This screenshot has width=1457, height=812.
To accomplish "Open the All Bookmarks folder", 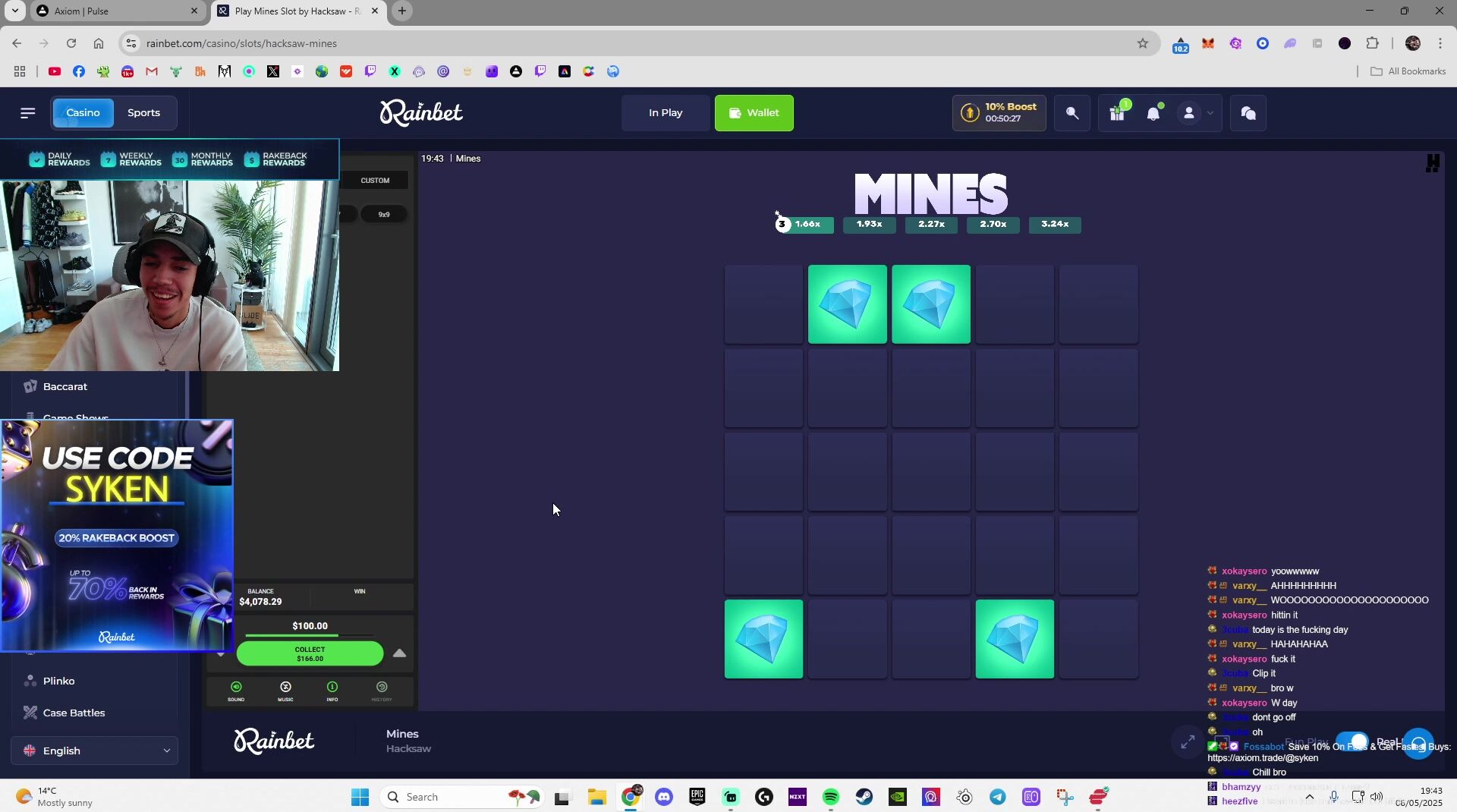I will tap(1408, 71).
